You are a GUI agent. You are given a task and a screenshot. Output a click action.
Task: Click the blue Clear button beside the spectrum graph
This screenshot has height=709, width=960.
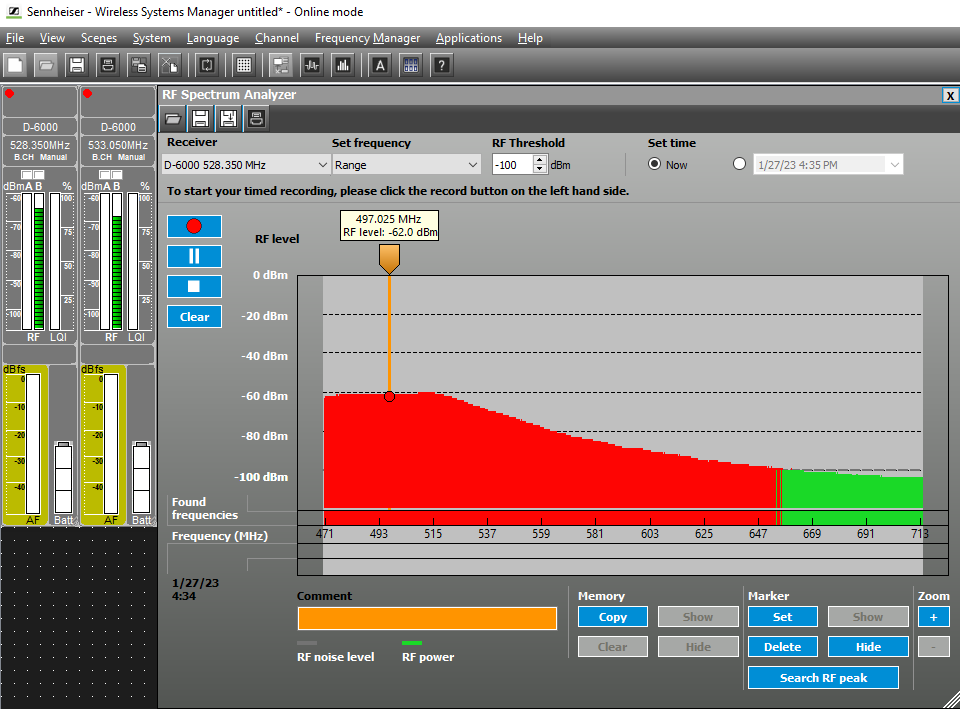click(x=194, y=317)
